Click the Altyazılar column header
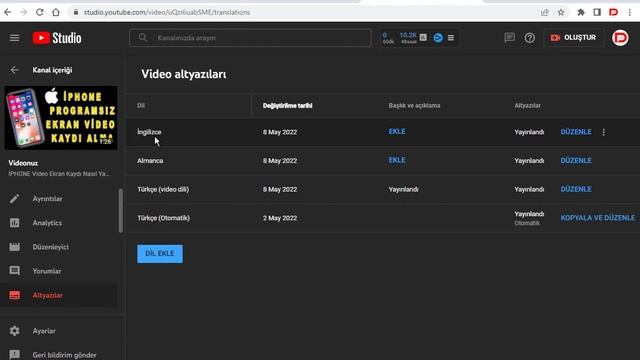The height and width of the screenshot is (360, 640). click(x=527, y=106)
